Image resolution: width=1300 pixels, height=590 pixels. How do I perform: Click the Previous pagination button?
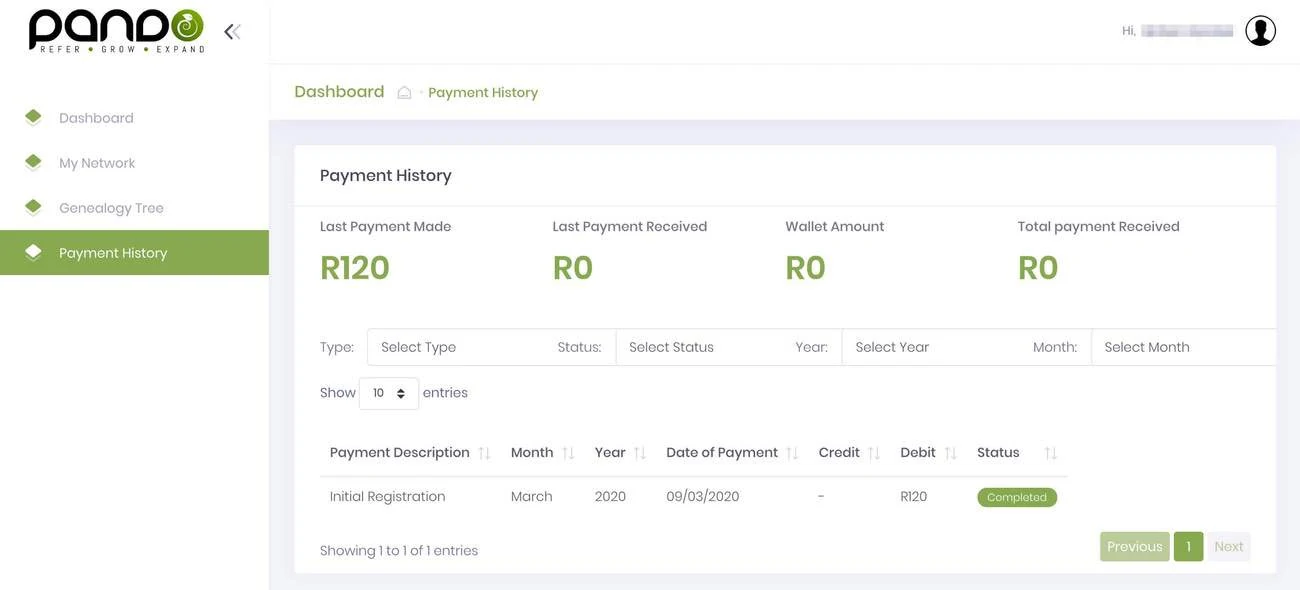point(1135,546)
